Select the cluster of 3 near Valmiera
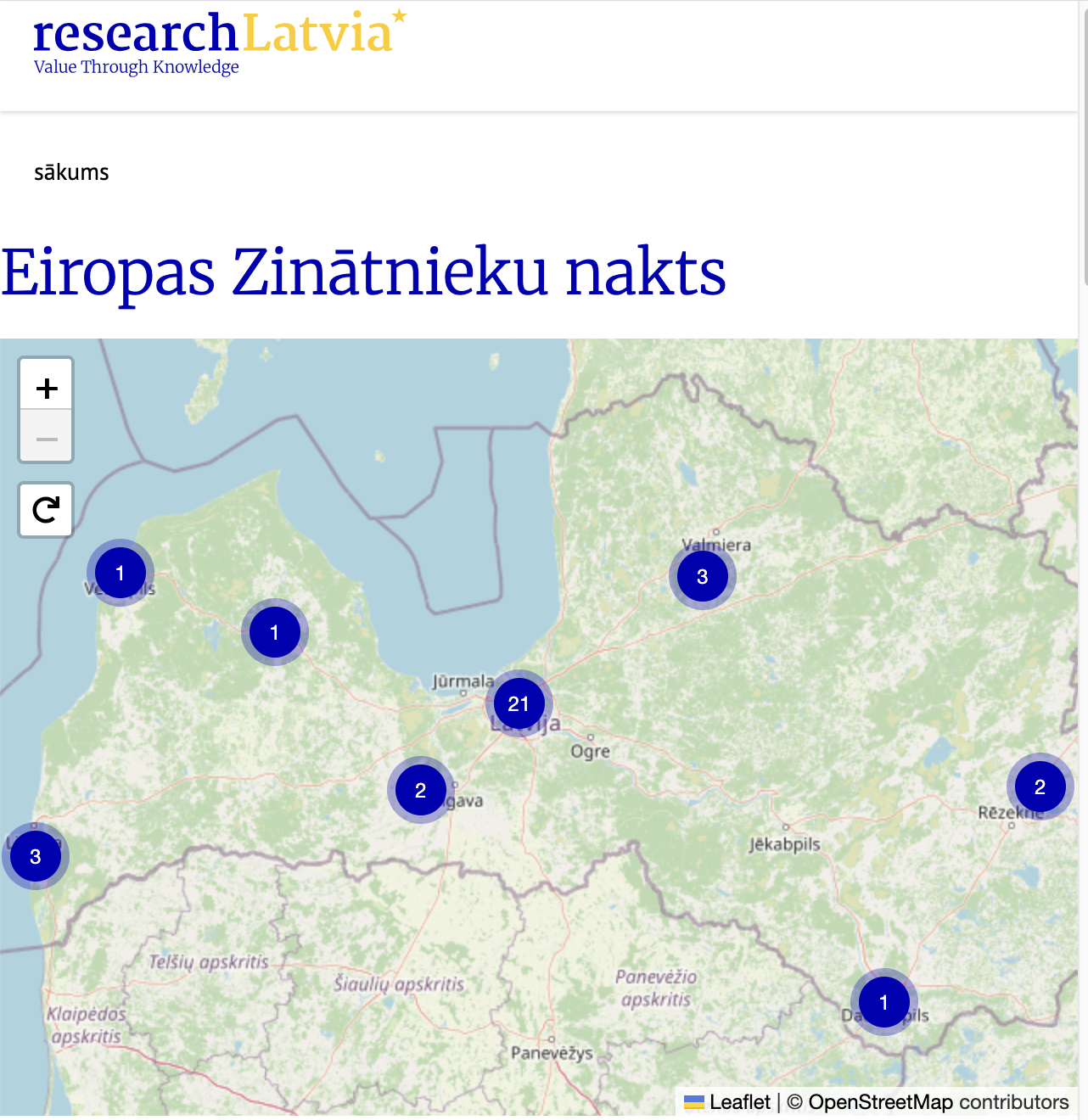This screenshot has width=1088, height=1120. pos(702,577)
